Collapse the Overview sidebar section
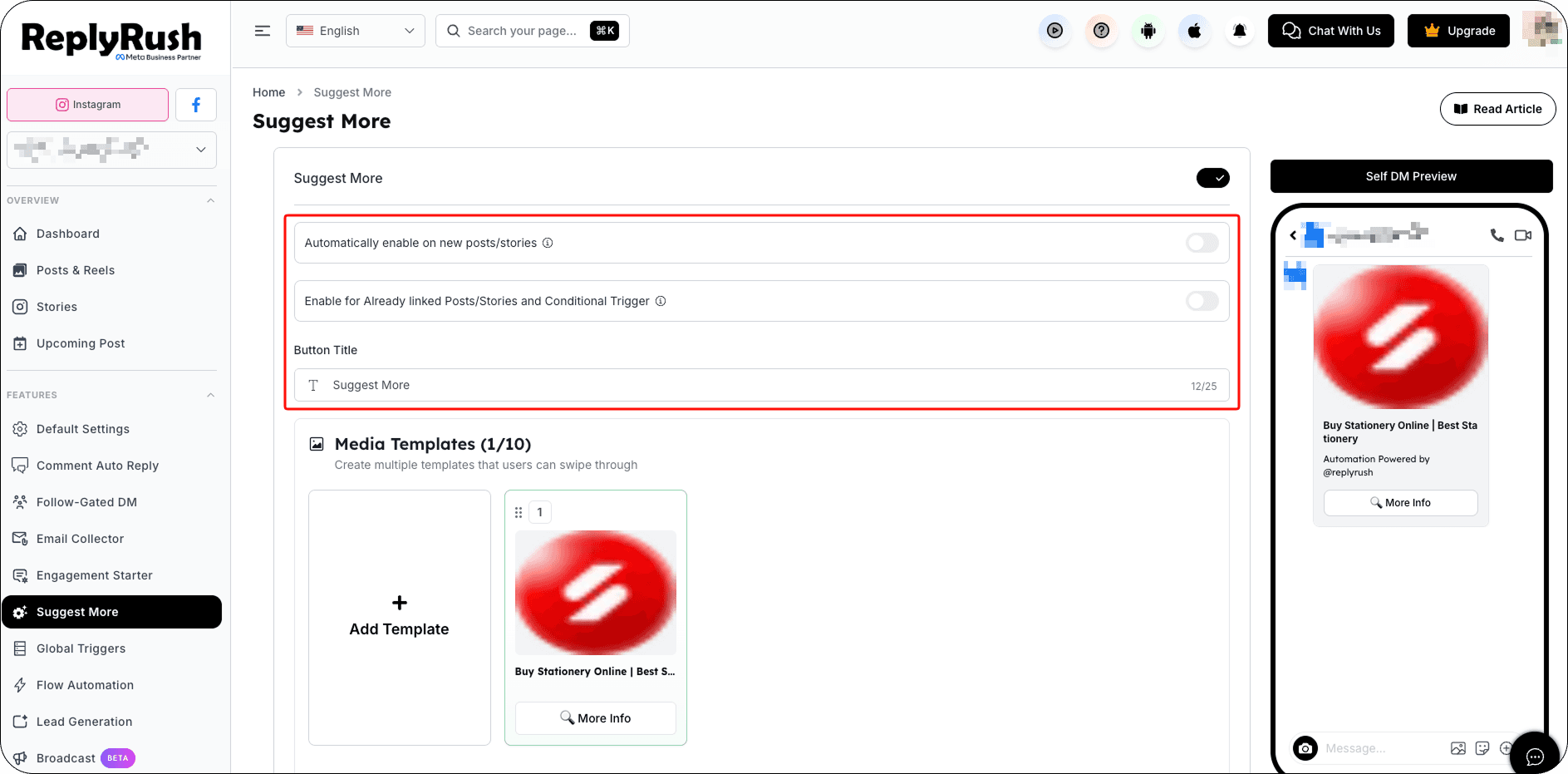Image resolution: width=1568 pixels, height=774 pixels. tap(211, 200)
